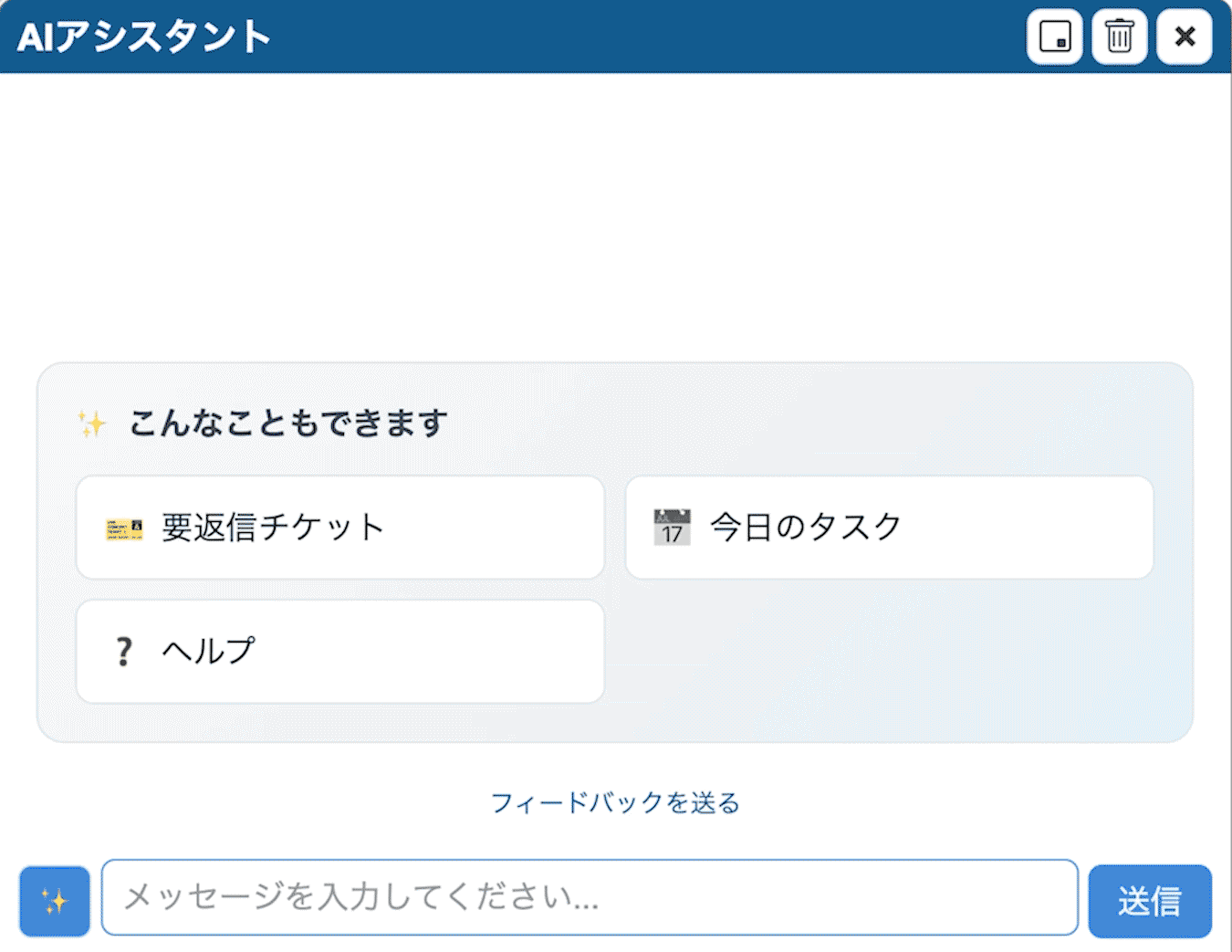Image resolution: width=1232 pixels, height=952 pixels.
Task: Click the calendar icon in 今日のタスク
Action: pyautogui.click(x=673, y=528)
